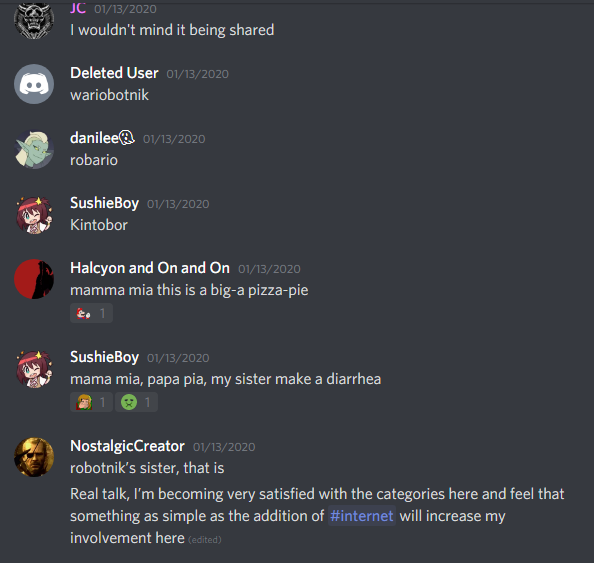The width and height of the screenshot is (594, 563).
Task: Toggle the Mario emoji reaction on pizza-pie message
Action: [91, 313]
